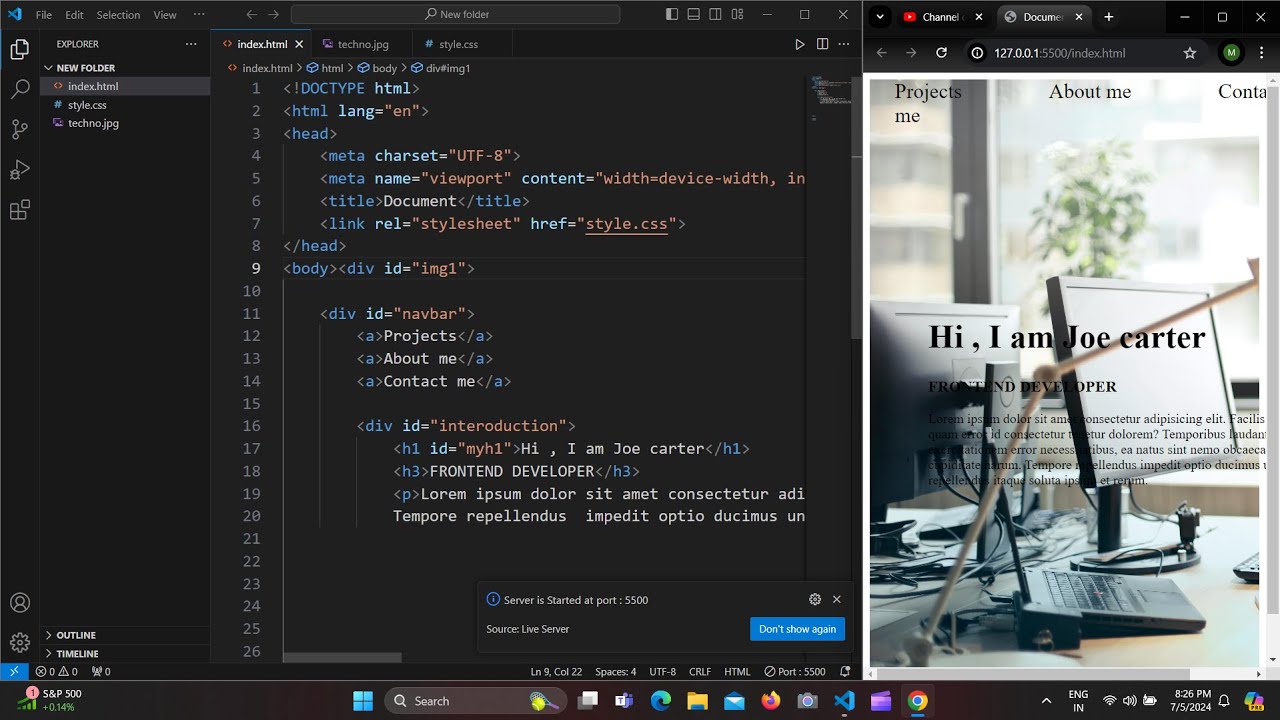Open the html breadcrumb dropdown

pyautogui.click(x=325, y=68)
